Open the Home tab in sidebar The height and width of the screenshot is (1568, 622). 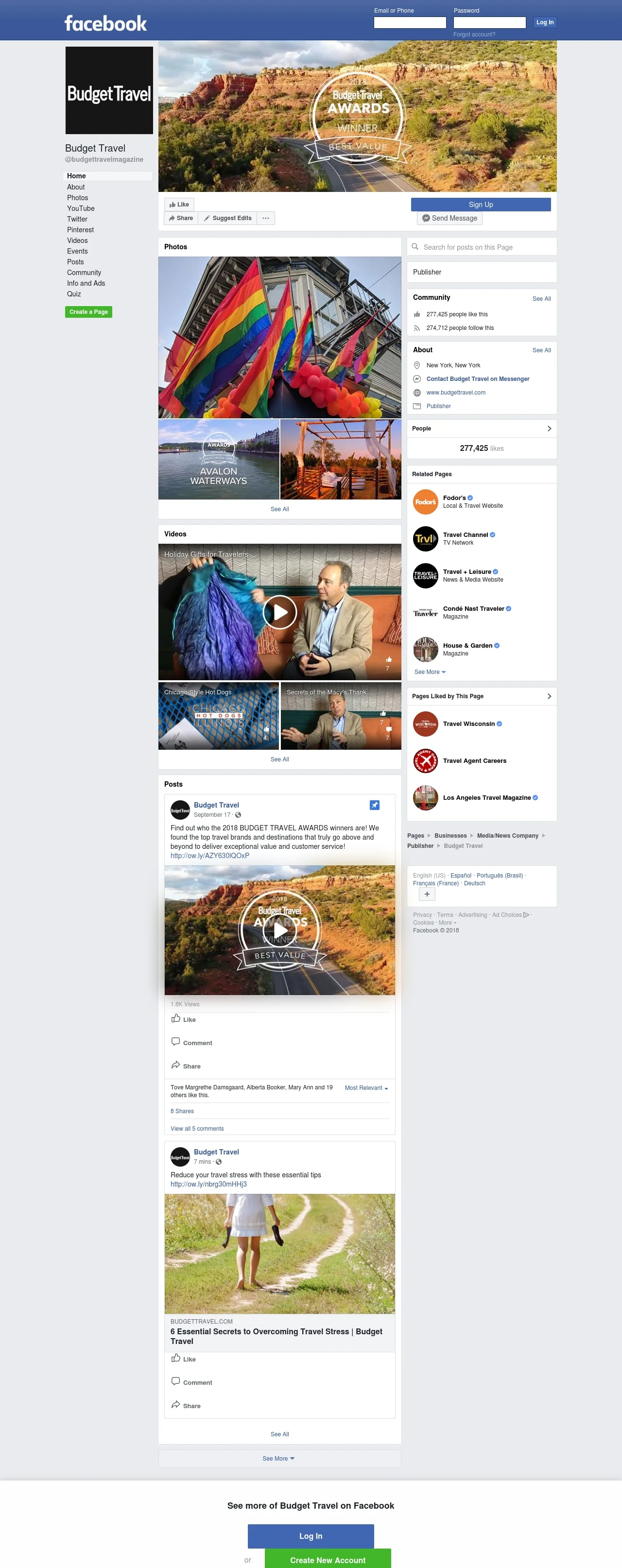pos(108,176)
